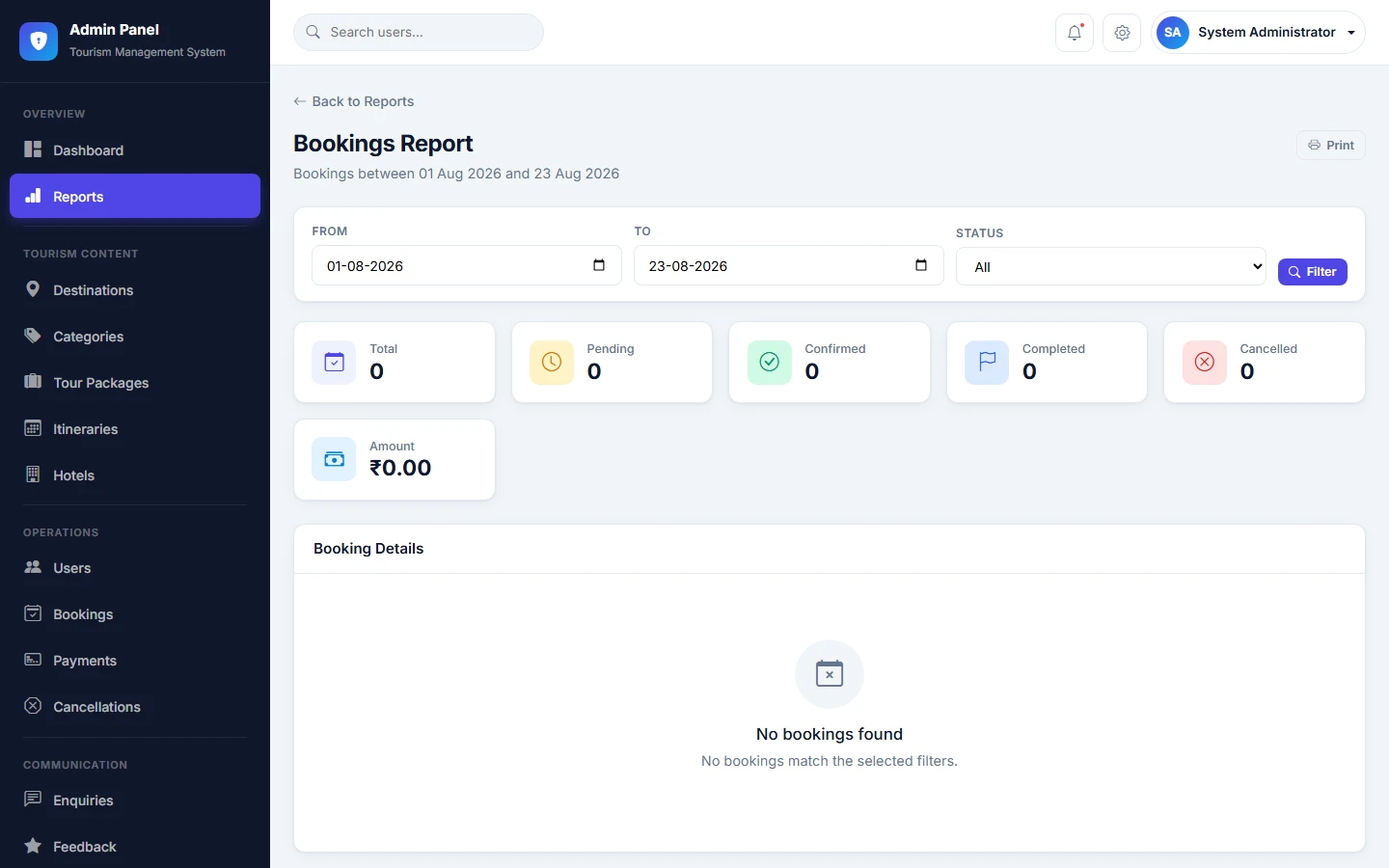
Task: Click the SA user avatar
Action: click(x=1173, y=33)
